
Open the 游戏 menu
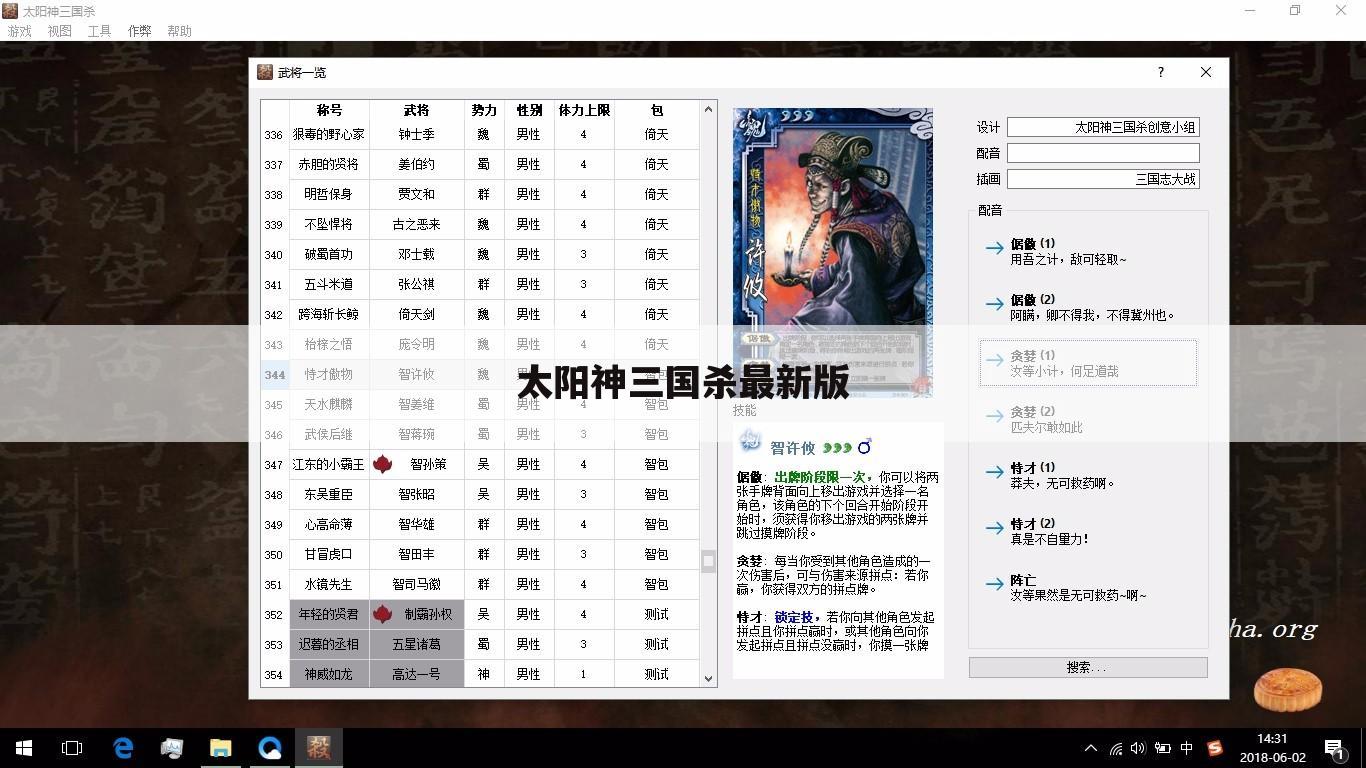(20, 31)
